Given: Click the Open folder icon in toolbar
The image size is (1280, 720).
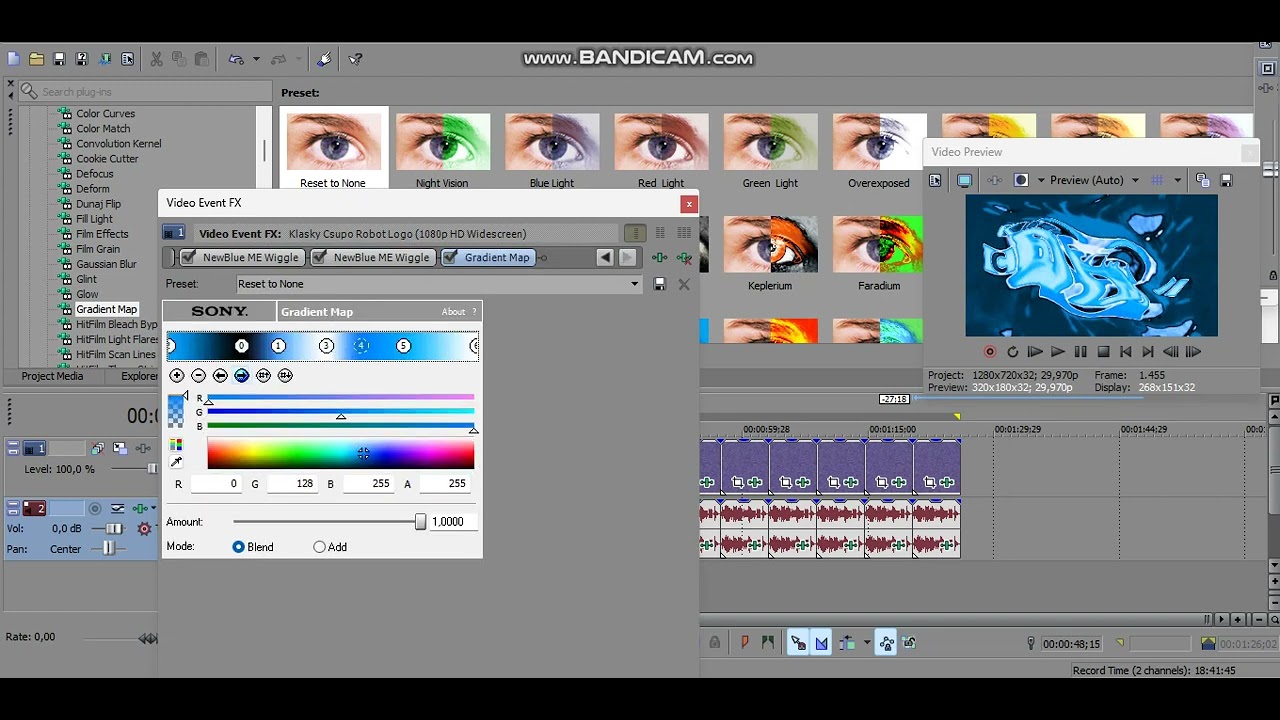Looking at the screenshot, I should click(x=36, y=59).
